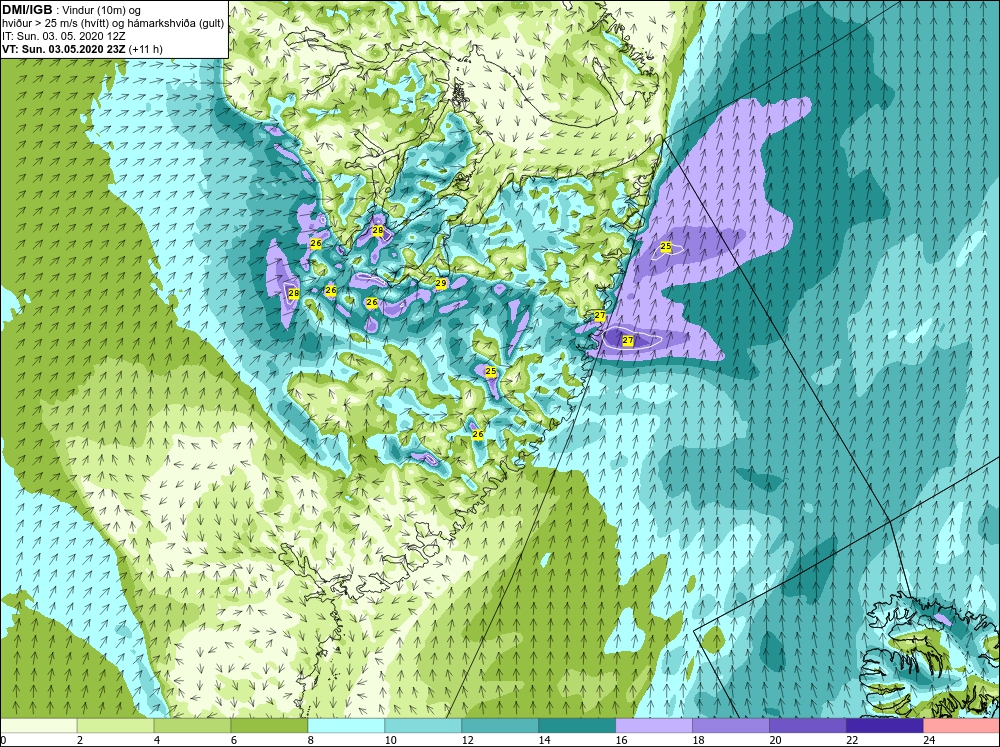
Task: Click the pale cyan 8–10 legend swatch
Action: (346, 725)
